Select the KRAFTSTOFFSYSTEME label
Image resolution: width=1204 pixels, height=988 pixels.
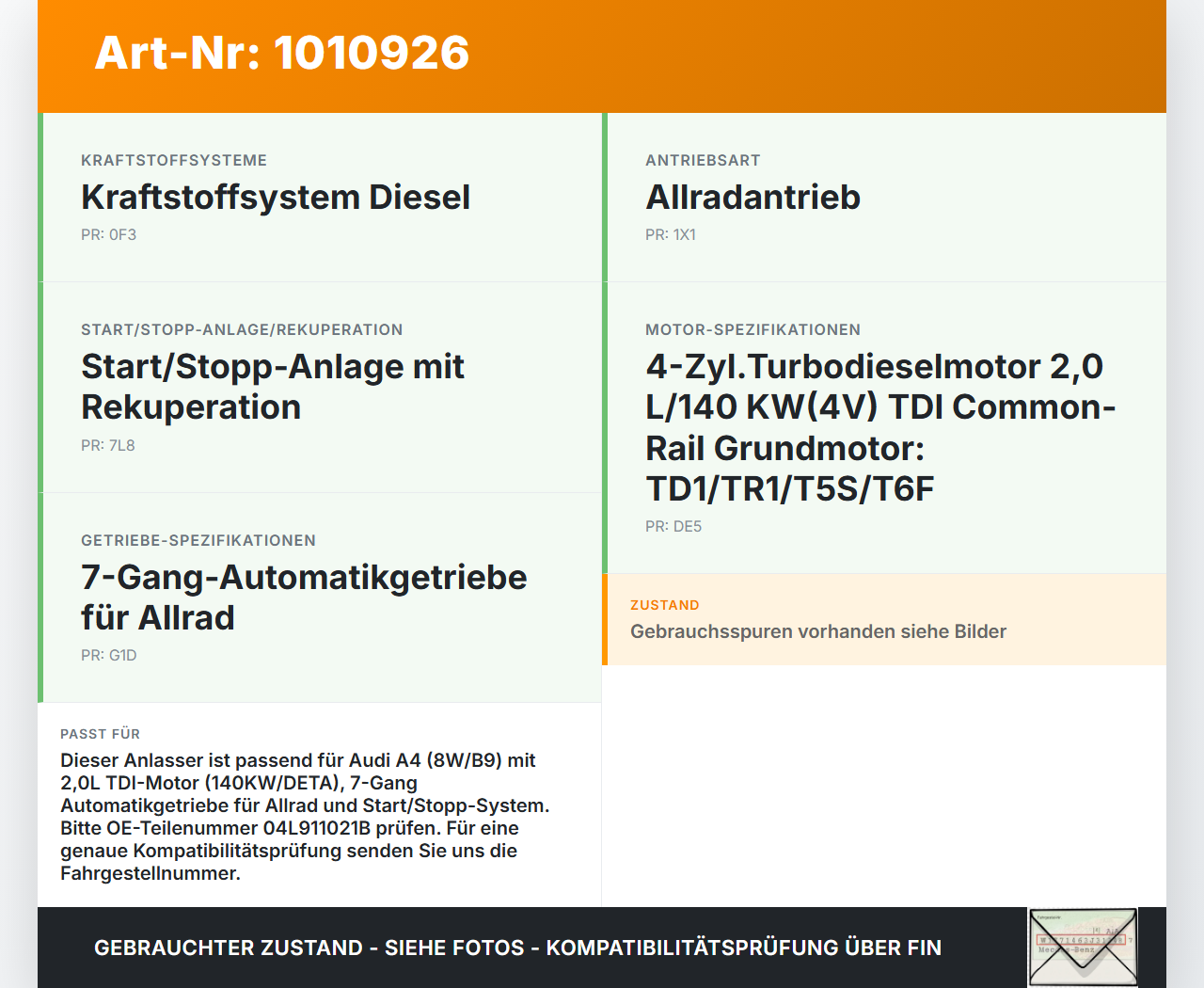[x=174, y=161]
